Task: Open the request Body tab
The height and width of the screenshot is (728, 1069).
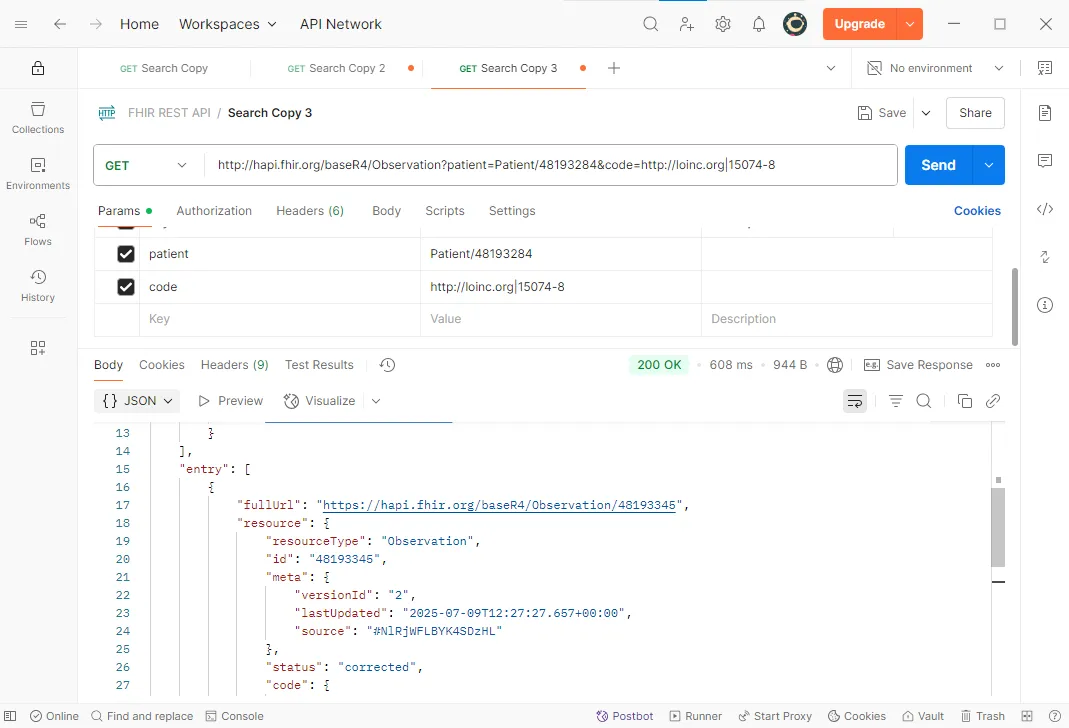Action: (x=387, y=211)
